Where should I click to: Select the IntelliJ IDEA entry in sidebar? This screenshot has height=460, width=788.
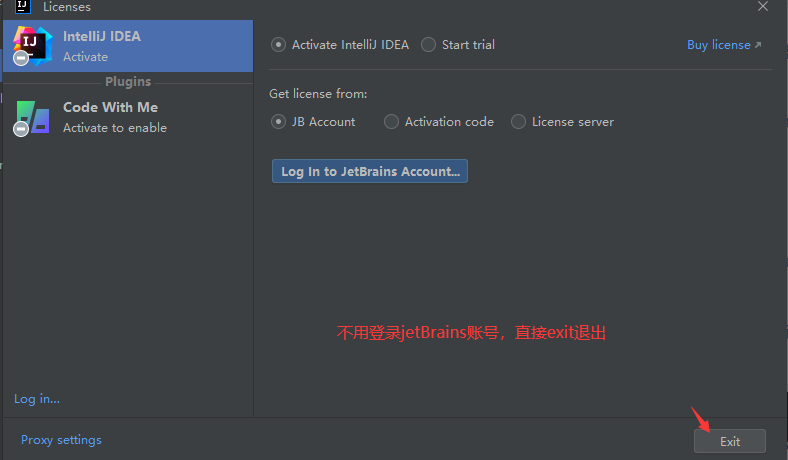128,46
